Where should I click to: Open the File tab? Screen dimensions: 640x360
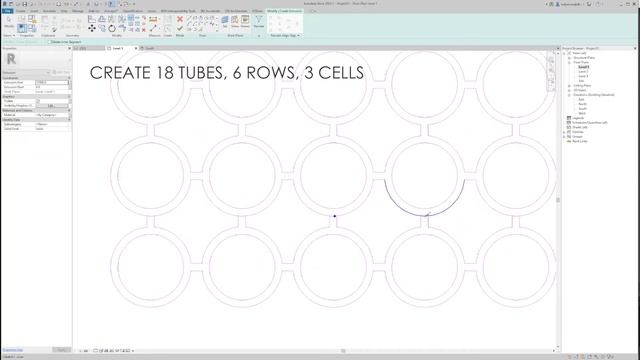click(x=7, y=11)
